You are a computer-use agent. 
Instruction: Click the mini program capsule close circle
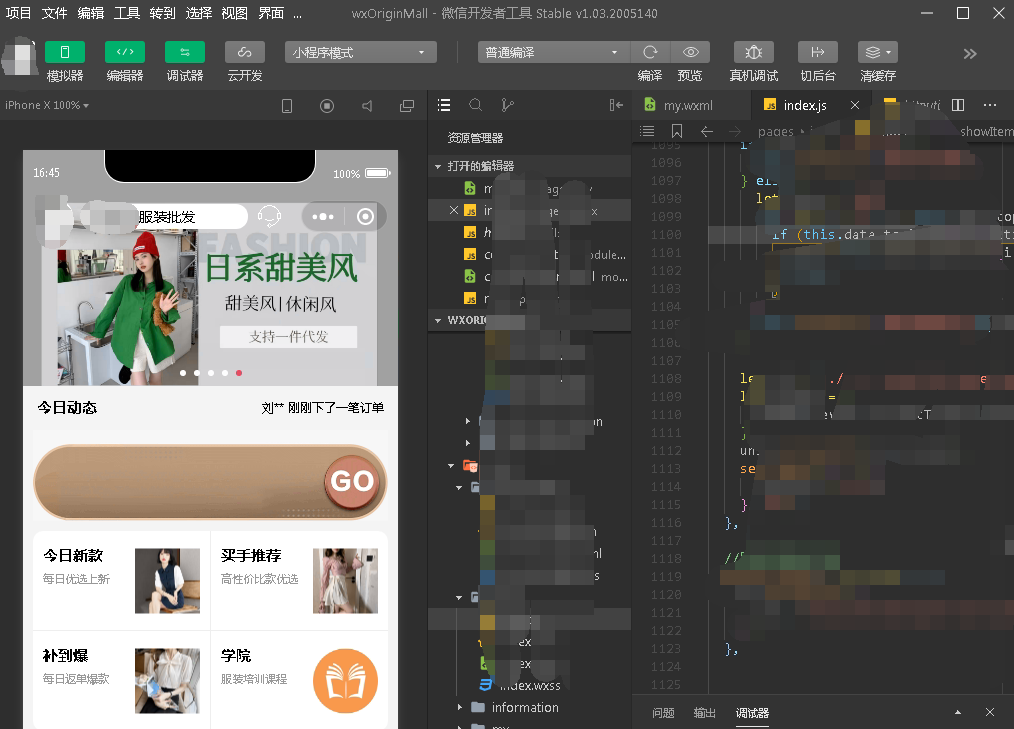pyautogui.click(x=365, y=217)
